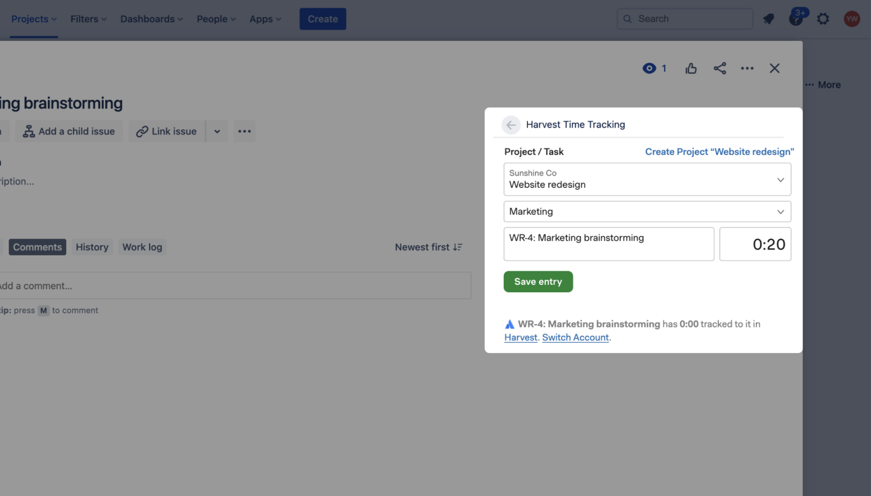Click the 0:20 time field
Viewport: 871px width, 496px height.
pyautogui.click(x=755, y=244)
